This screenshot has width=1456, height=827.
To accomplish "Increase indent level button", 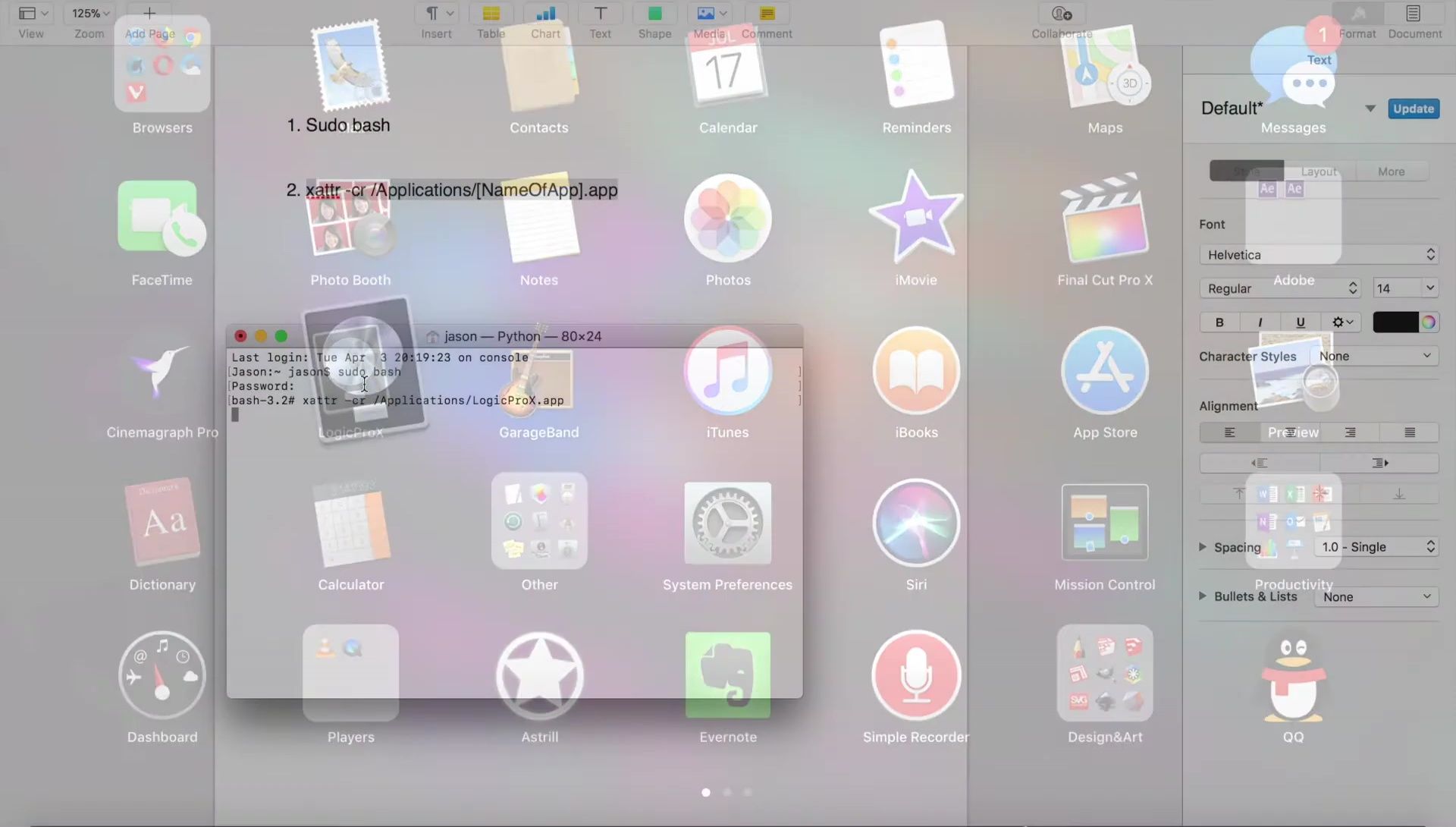I will 1379,463.
